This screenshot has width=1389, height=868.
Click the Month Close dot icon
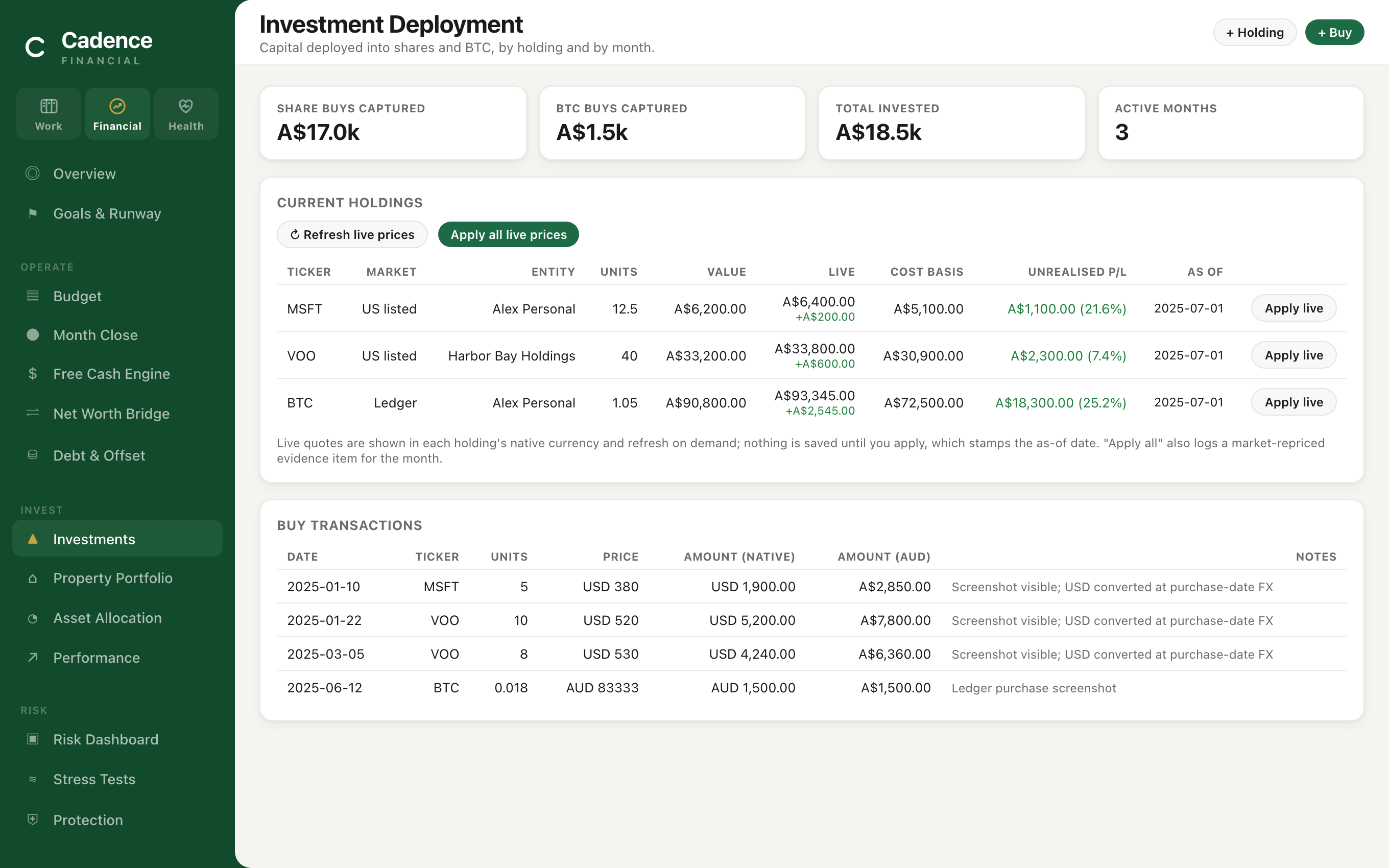tap(33, 334)
